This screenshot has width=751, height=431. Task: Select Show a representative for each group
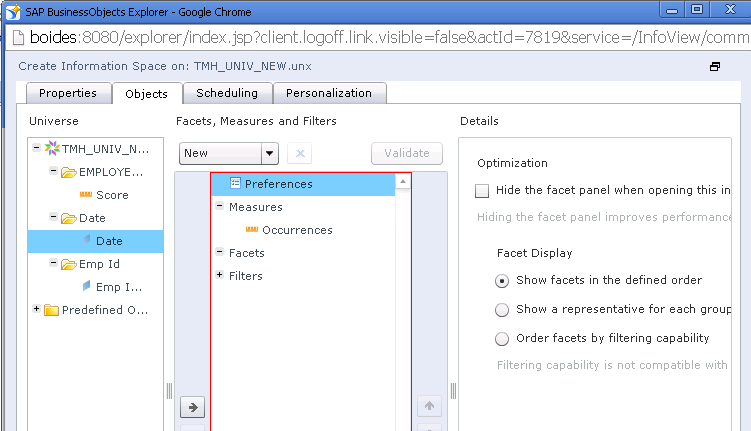[x=501, y=310]
